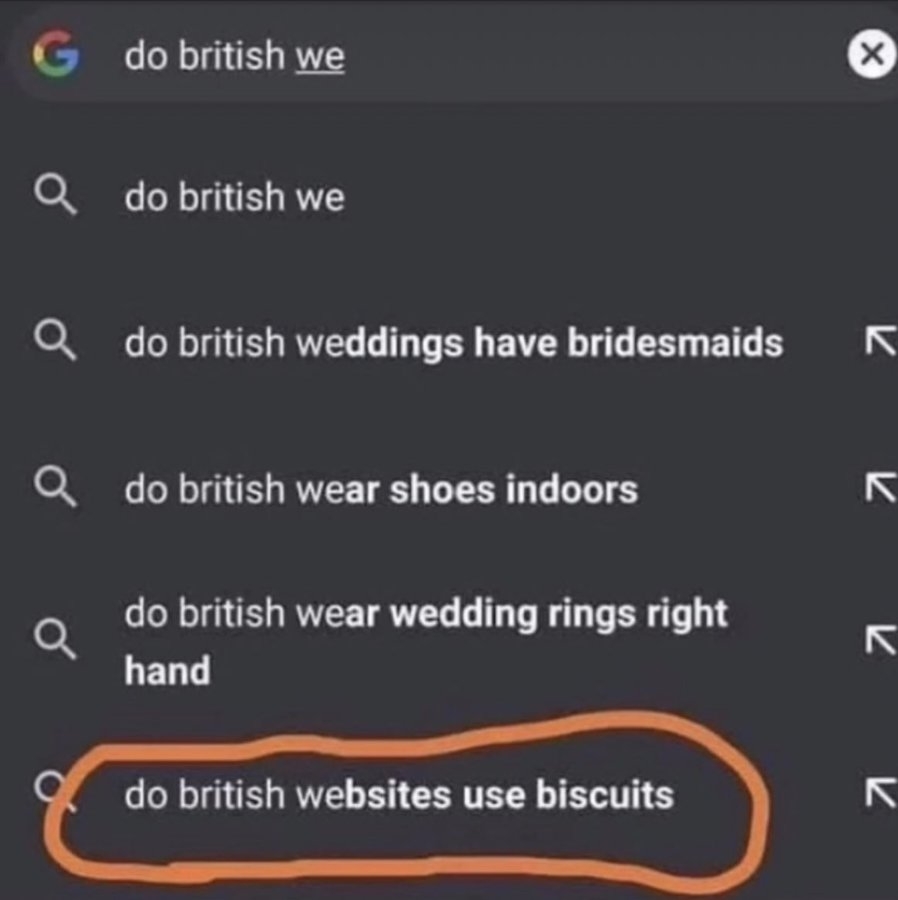Choose 'do british wear shoes indoors' suggestion

point(380,489)
